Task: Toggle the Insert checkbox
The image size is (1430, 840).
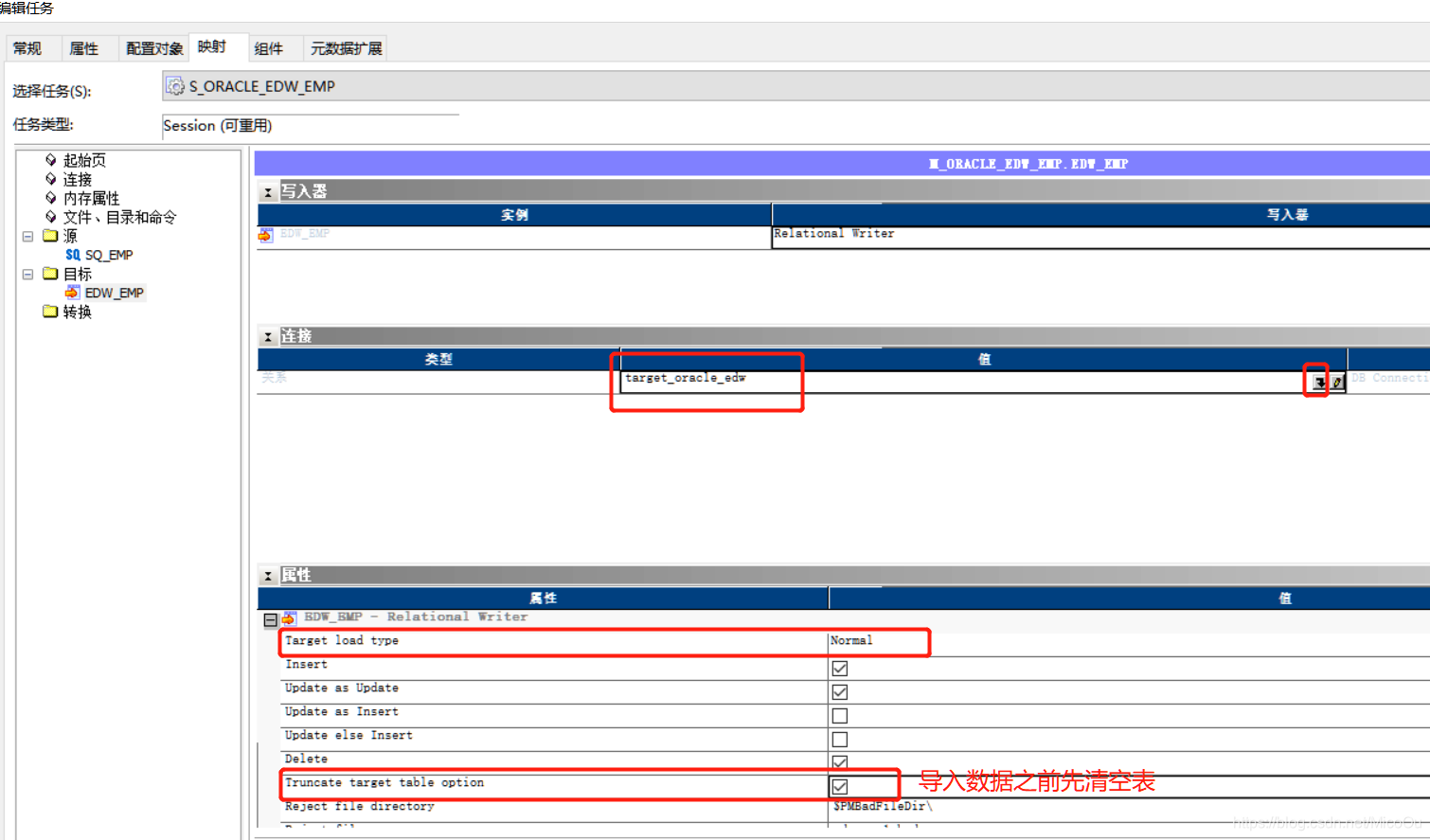Action: 840,669
